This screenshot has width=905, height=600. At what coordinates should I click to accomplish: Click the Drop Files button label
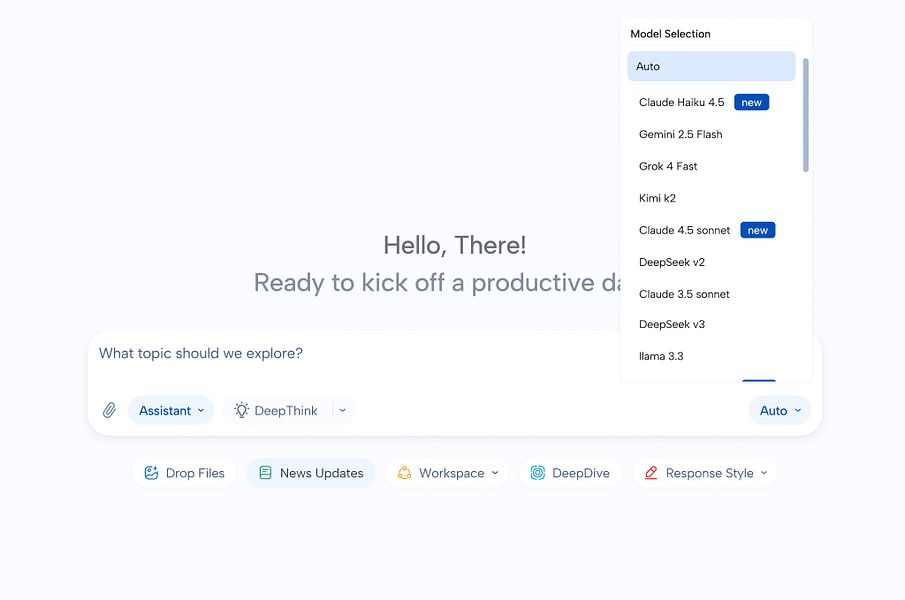(195, 473)
